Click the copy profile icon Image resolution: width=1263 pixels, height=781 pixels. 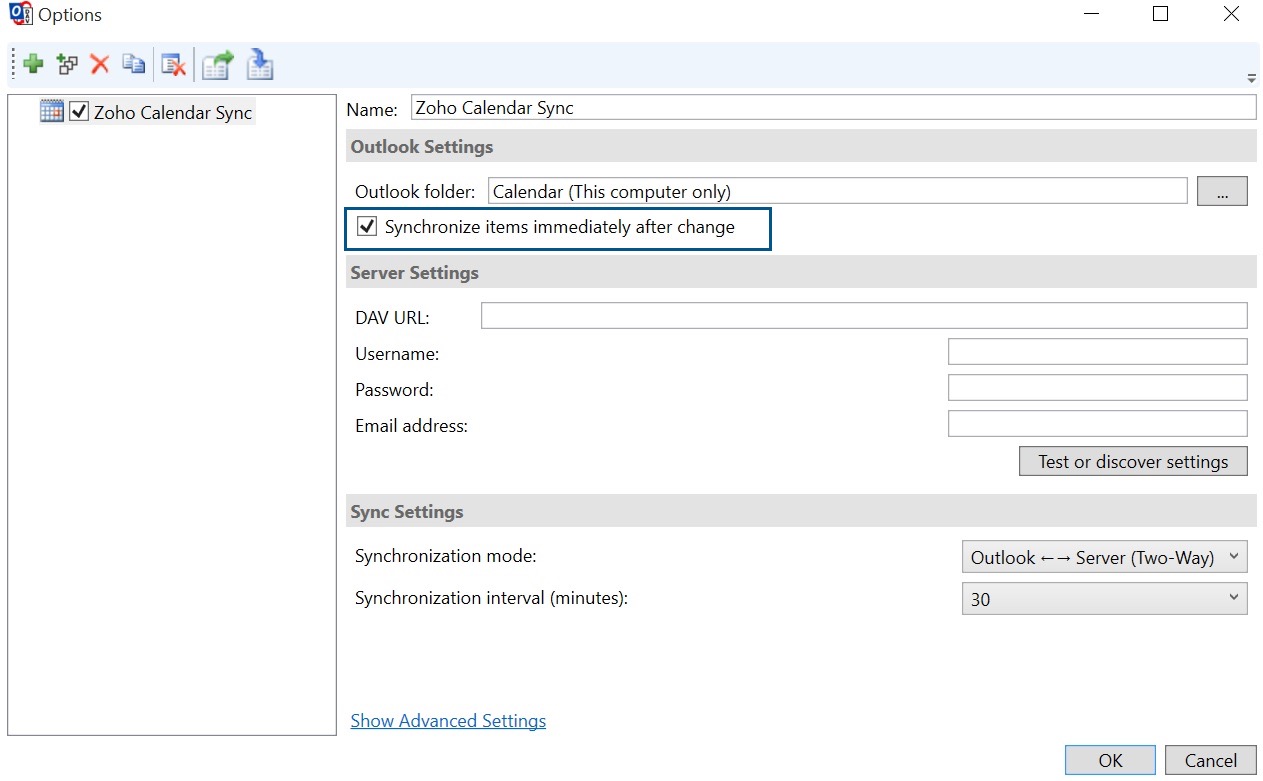(x=133, y=65)
